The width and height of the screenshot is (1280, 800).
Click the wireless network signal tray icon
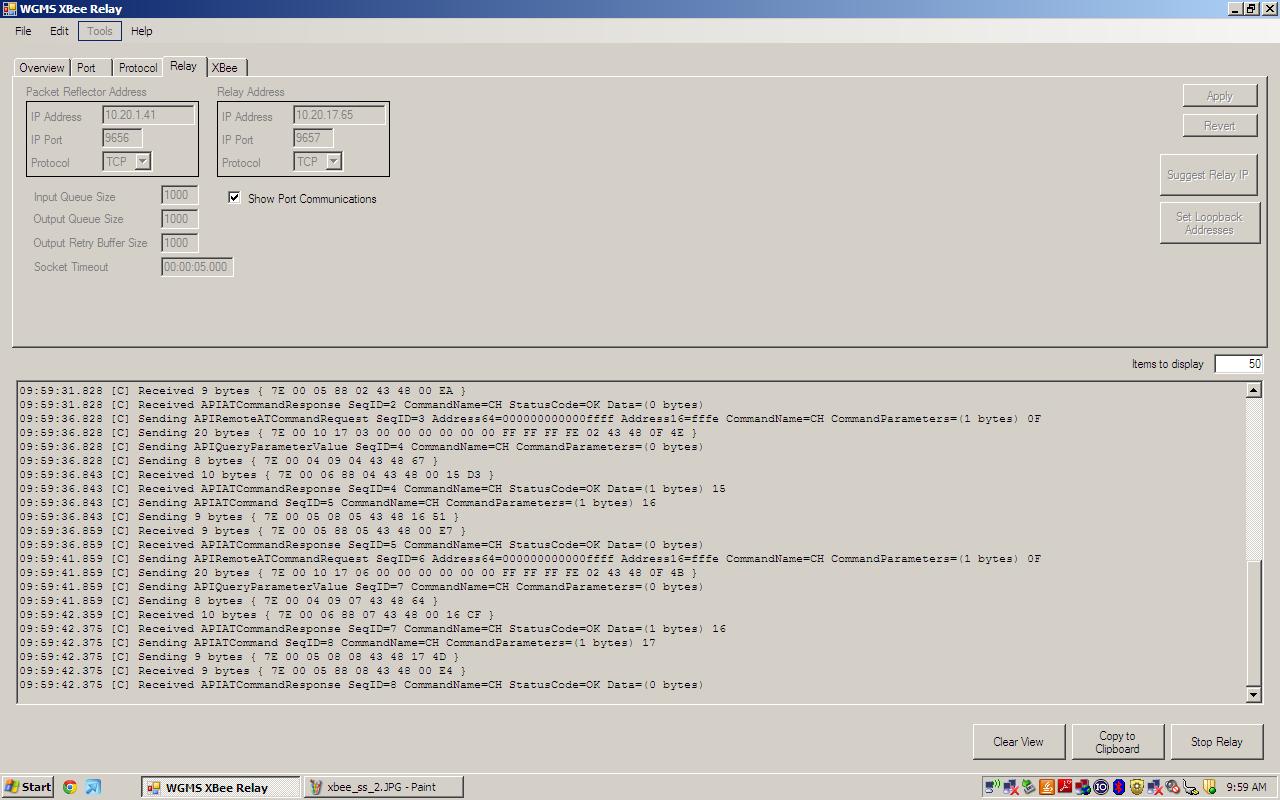[991, 787]
